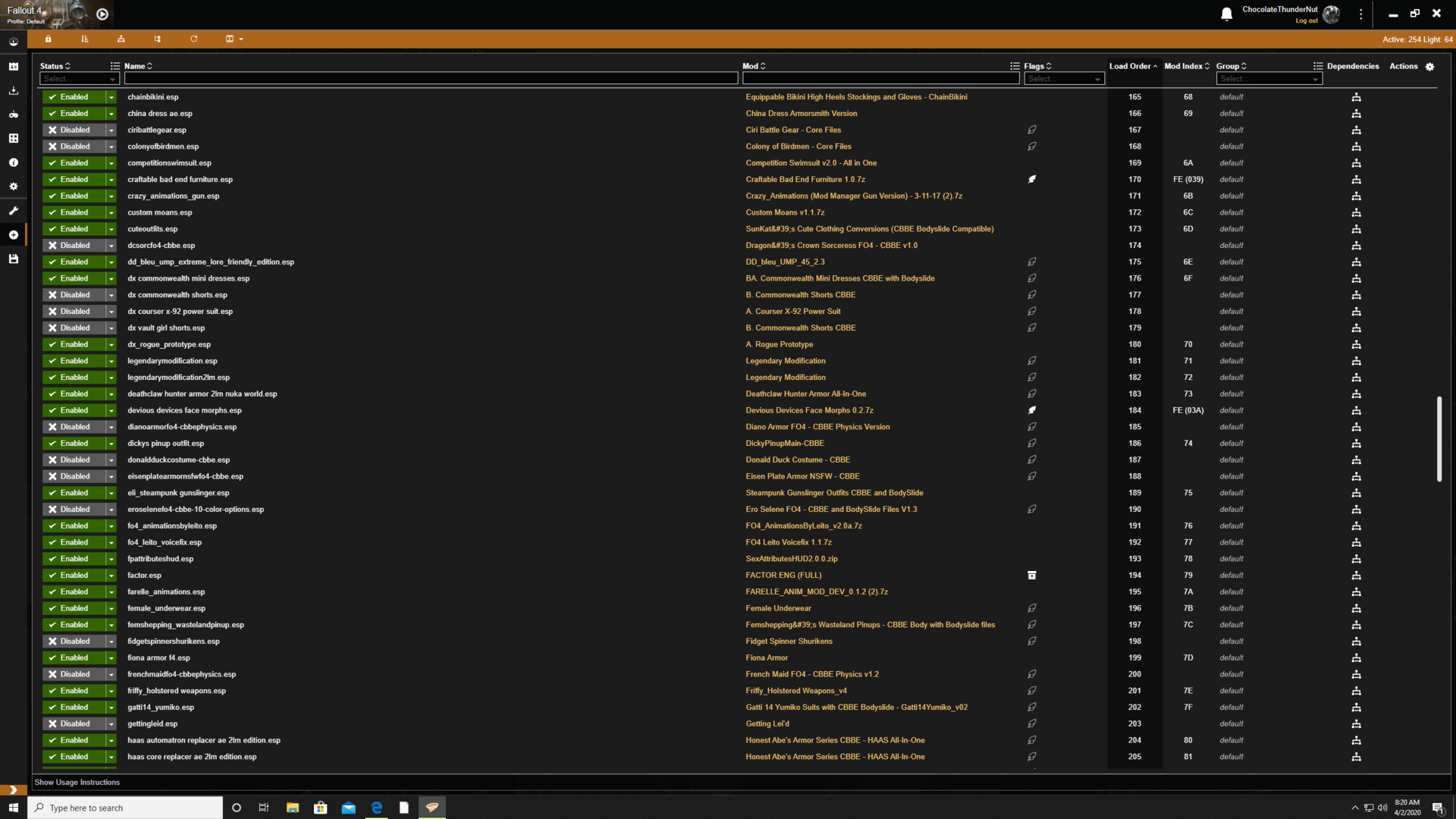Click the Name filter text field
Screen dimensions: 1456x819
click(431, 79)
